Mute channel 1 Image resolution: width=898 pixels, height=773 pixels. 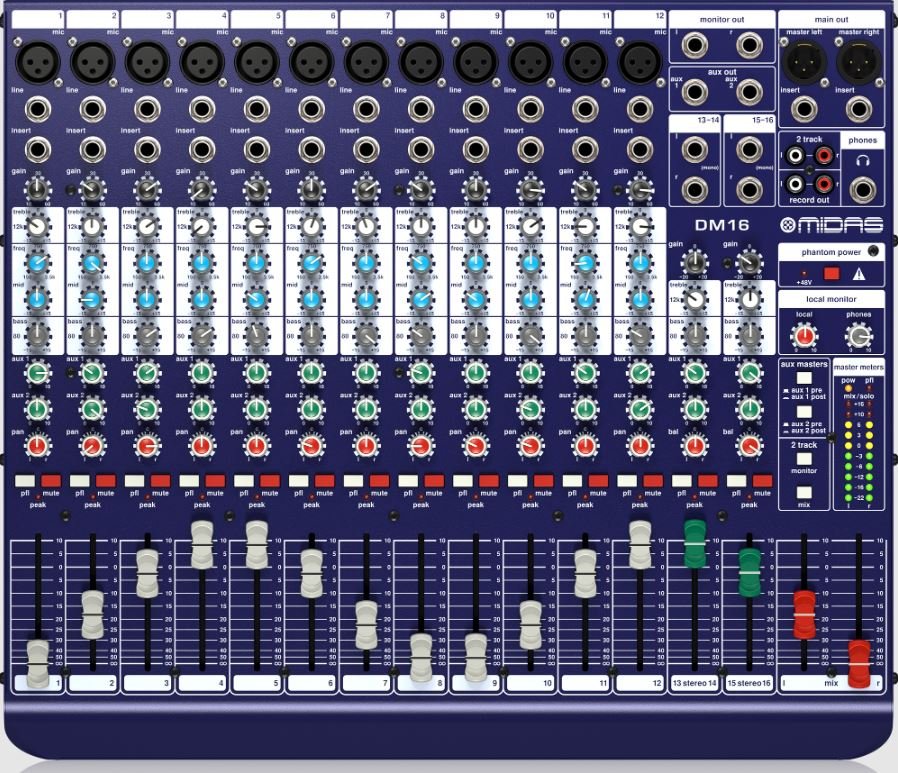[50, 480]
